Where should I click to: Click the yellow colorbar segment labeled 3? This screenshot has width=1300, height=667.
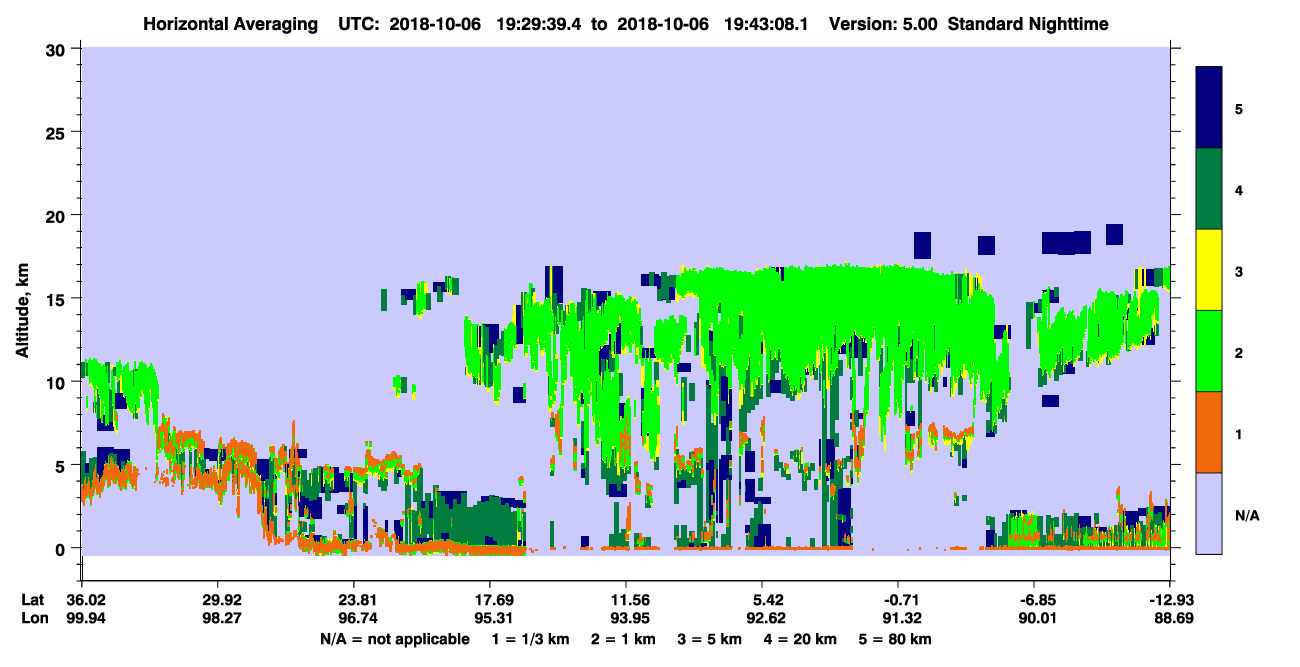(x=1209, y=270)
